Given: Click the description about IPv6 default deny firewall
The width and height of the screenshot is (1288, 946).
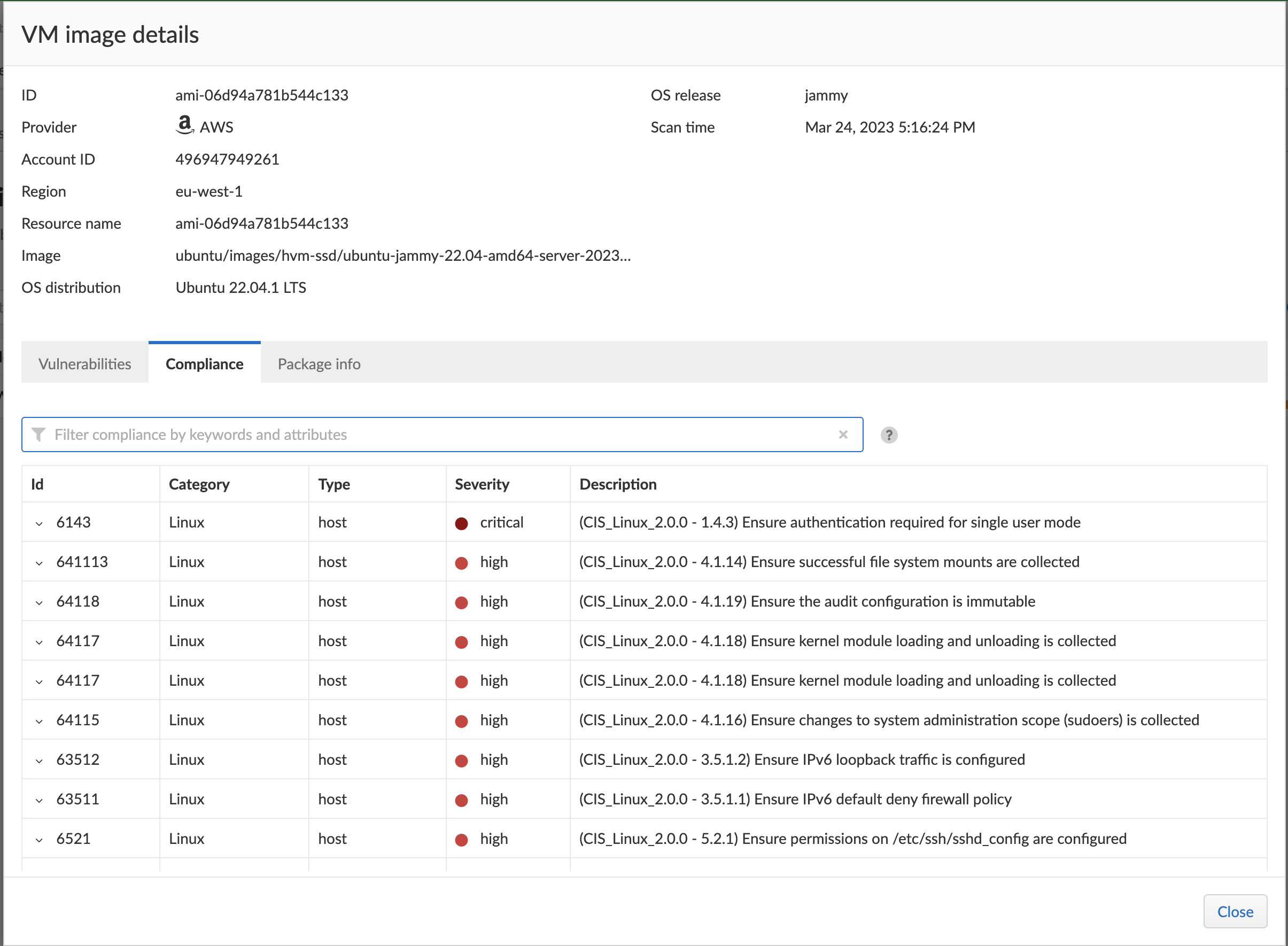Looking at the screenshot, I should (795, 799).
